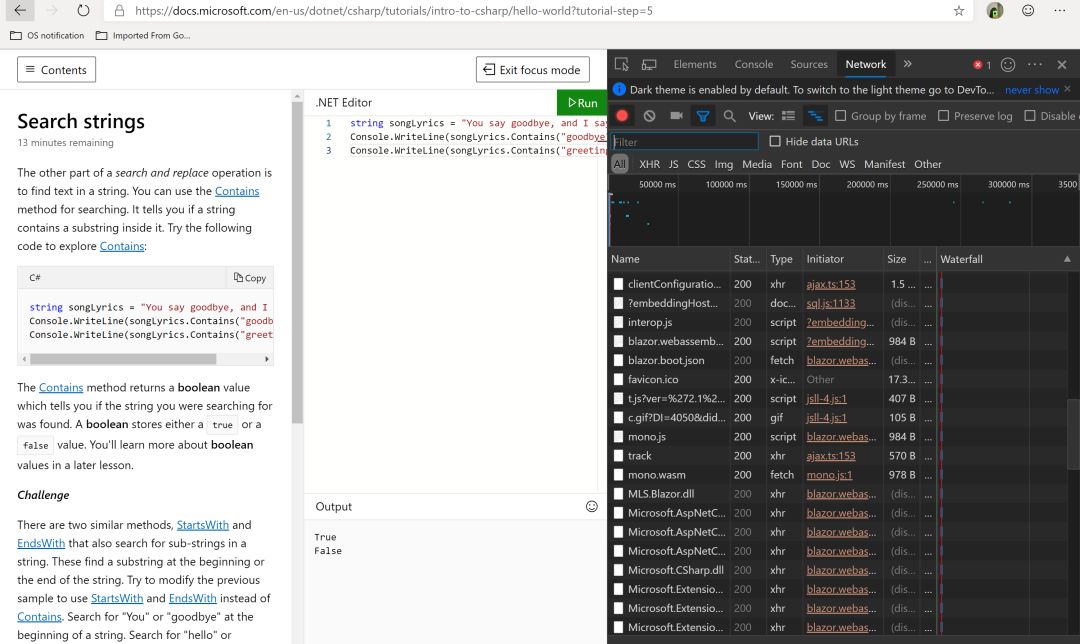Filter requests by JS type
Image resolution: width=1080 pixels, height=644 pixels.
pyautogui.click(x=674, y=164)
